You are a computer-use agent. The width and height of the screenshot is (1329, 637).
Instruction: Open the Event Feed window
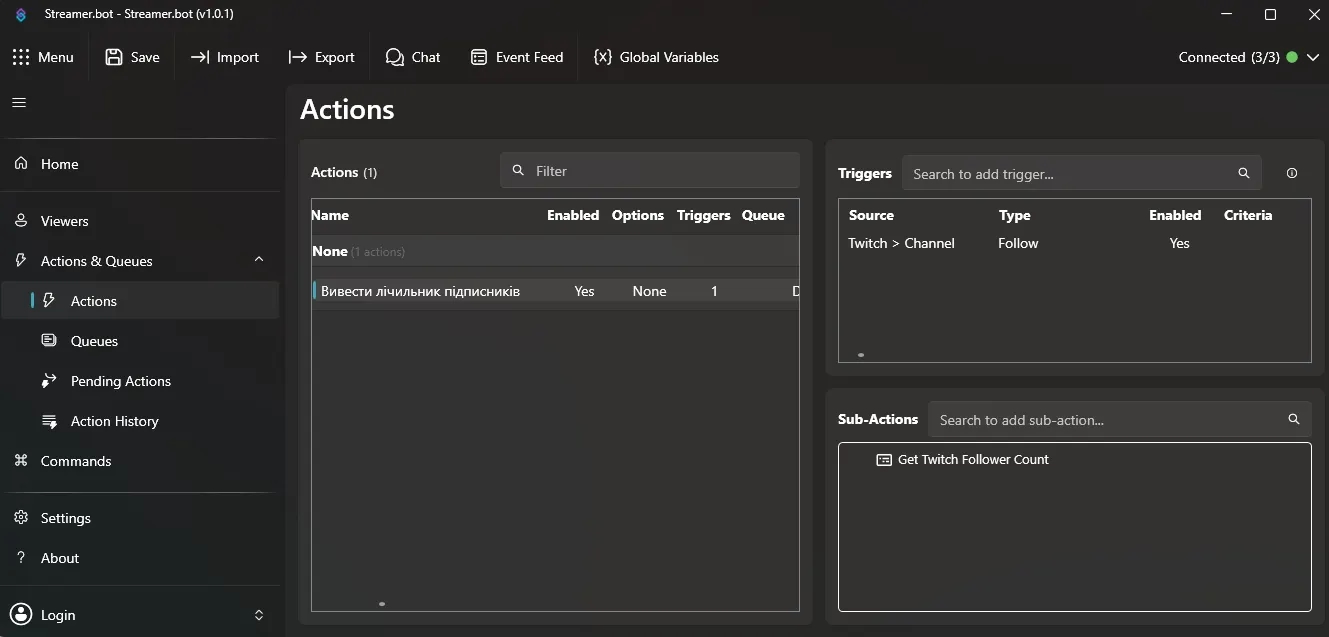tap(517, 57)
